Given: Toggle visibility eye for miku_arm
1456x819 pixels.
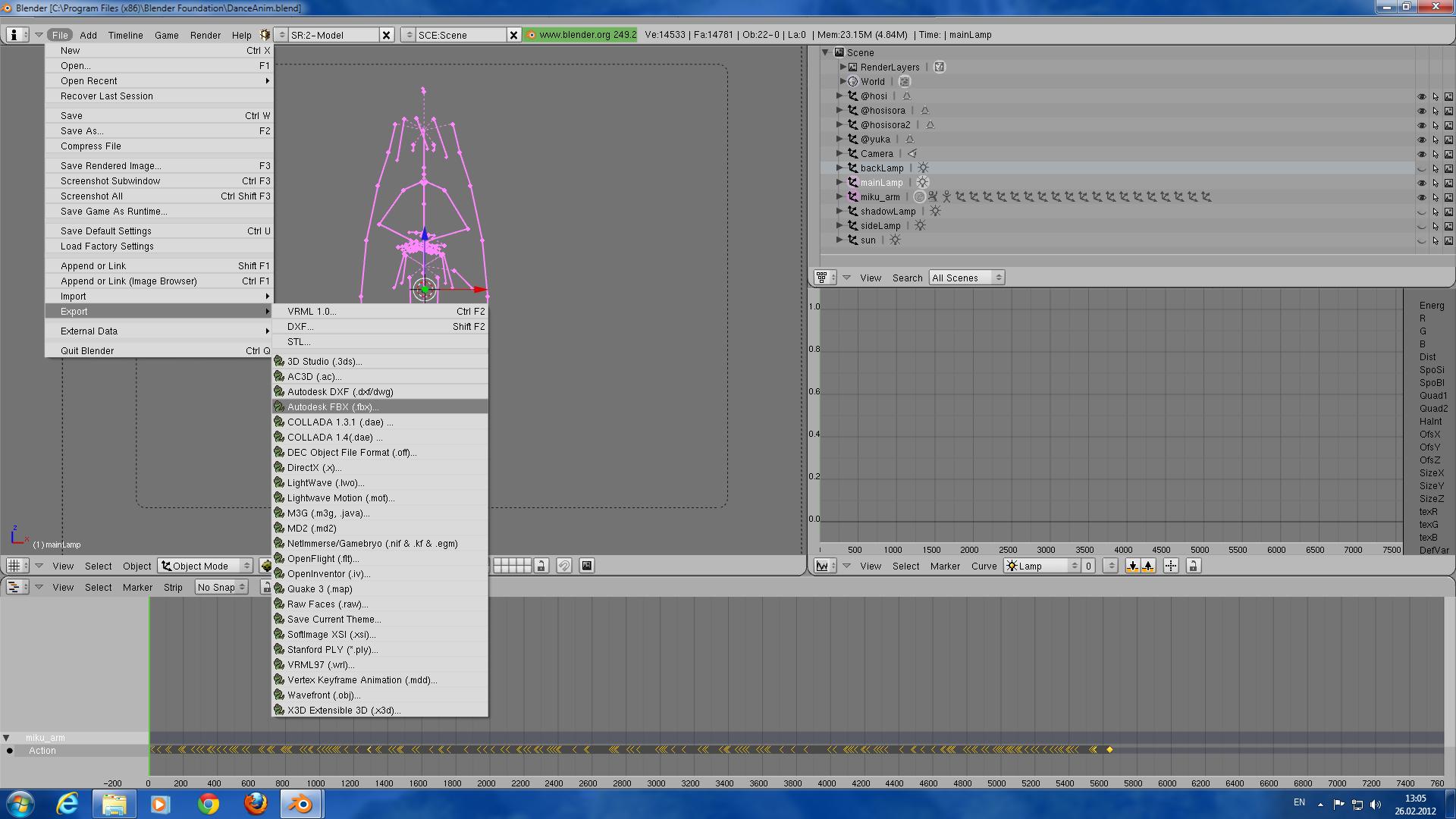Looking at the screenshot, I should pos(1422,197).
